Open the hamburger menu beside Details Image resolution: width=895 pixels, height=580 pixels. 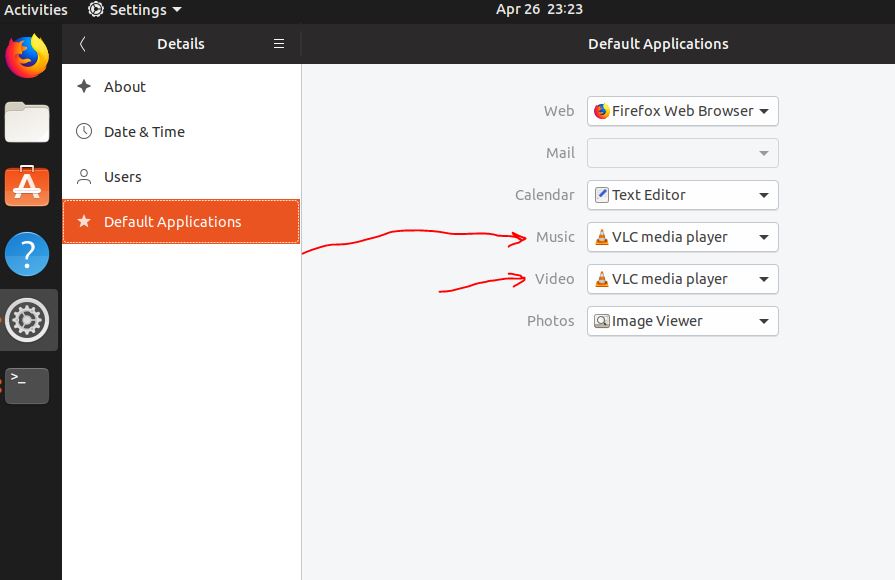pos(279,44)
